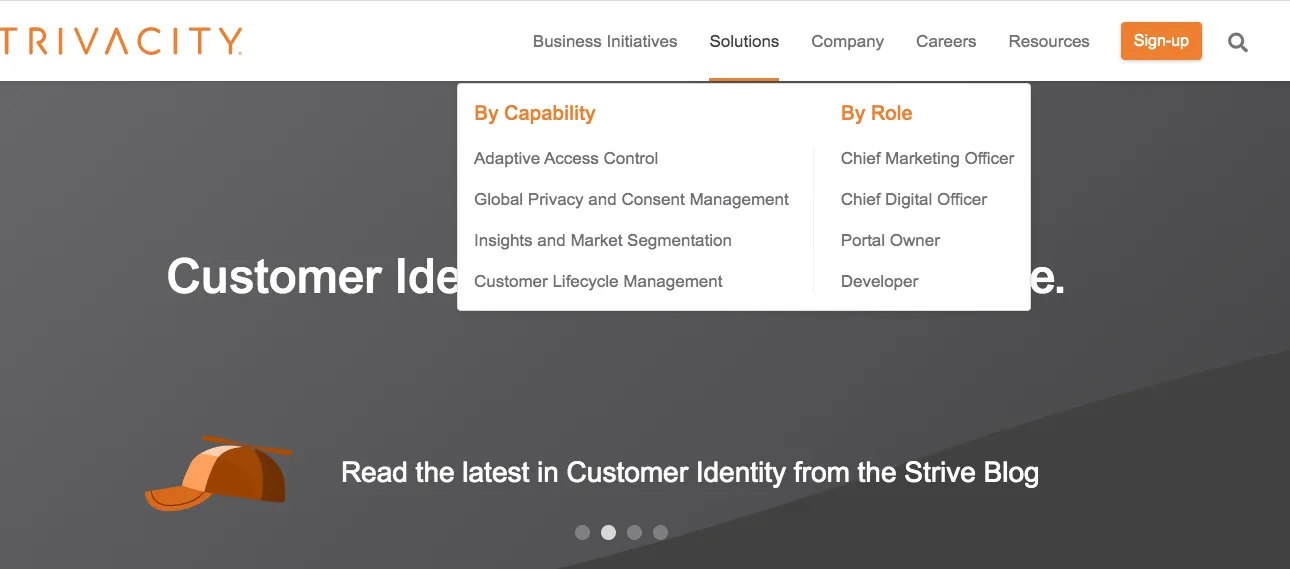The image size is (1290, 569).
Task: Go to Careers in navigation
Action: (946, 41)
